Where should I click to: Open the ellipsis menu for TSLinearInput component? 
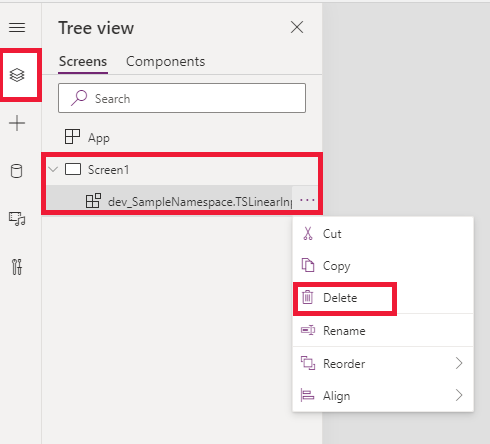pos(307,200)
